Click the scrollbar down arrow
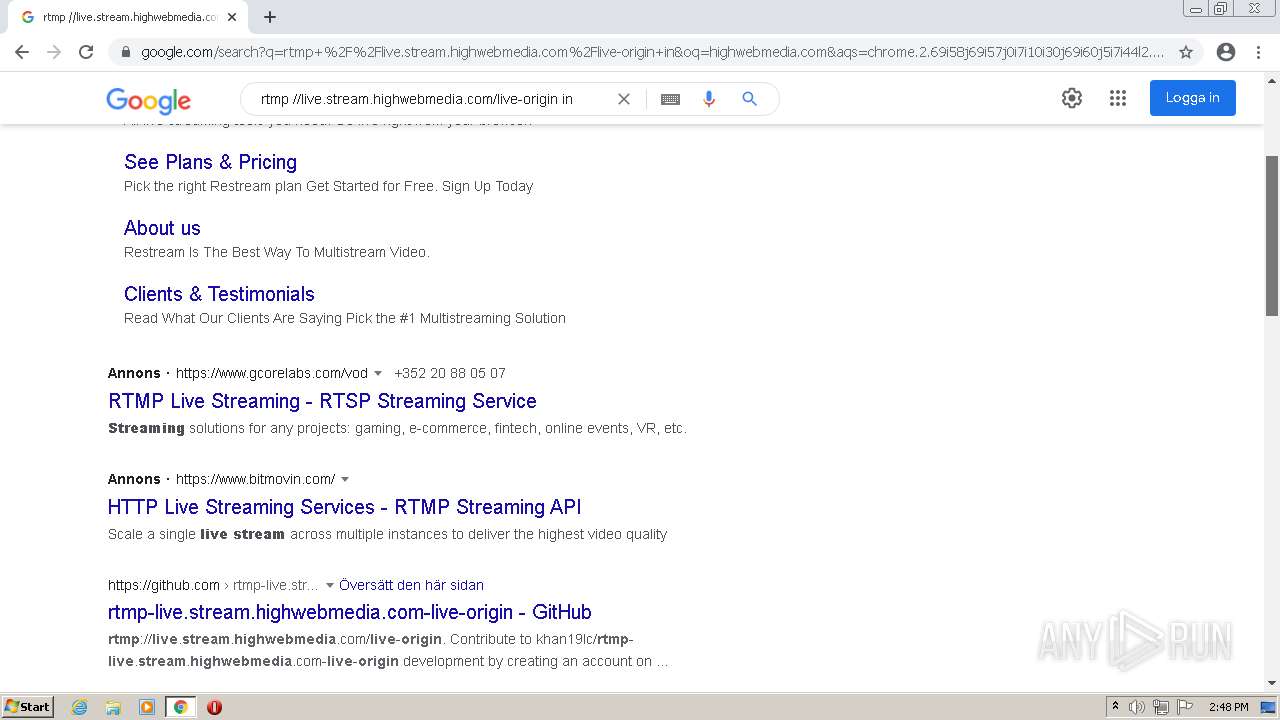1280x720 pixels. [1272, 683]
